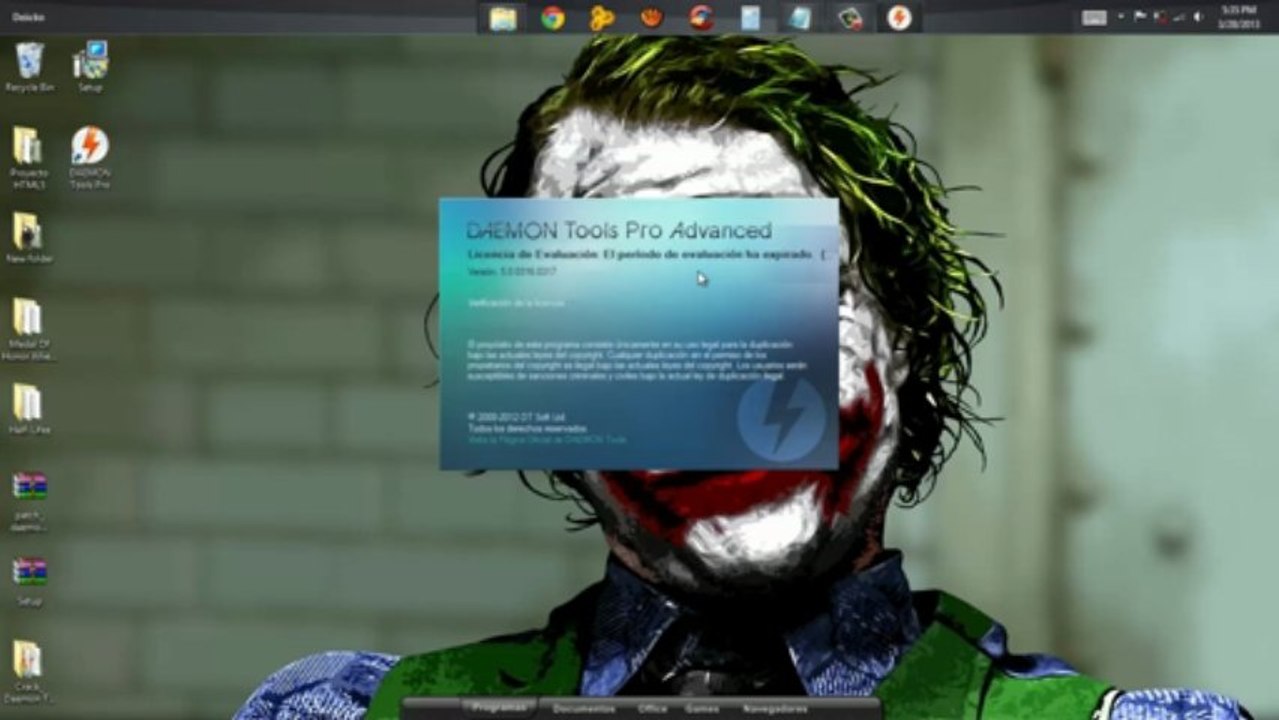Launch Google Chrome from the top dock

tap(553, 18)
